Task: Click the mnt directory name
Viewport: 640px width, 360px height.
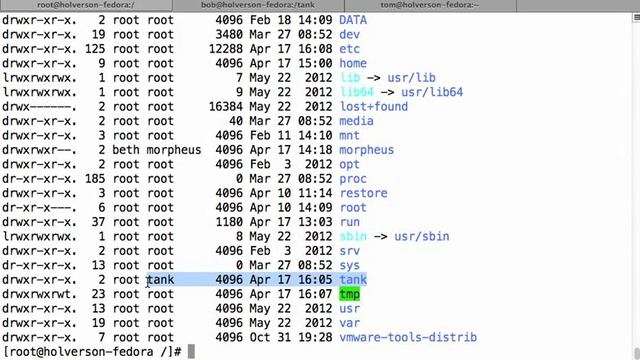Action: tap(349, 136)
